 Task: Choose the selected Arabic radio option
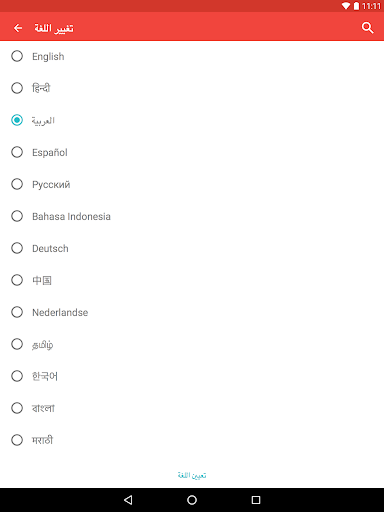click(17, 120)
